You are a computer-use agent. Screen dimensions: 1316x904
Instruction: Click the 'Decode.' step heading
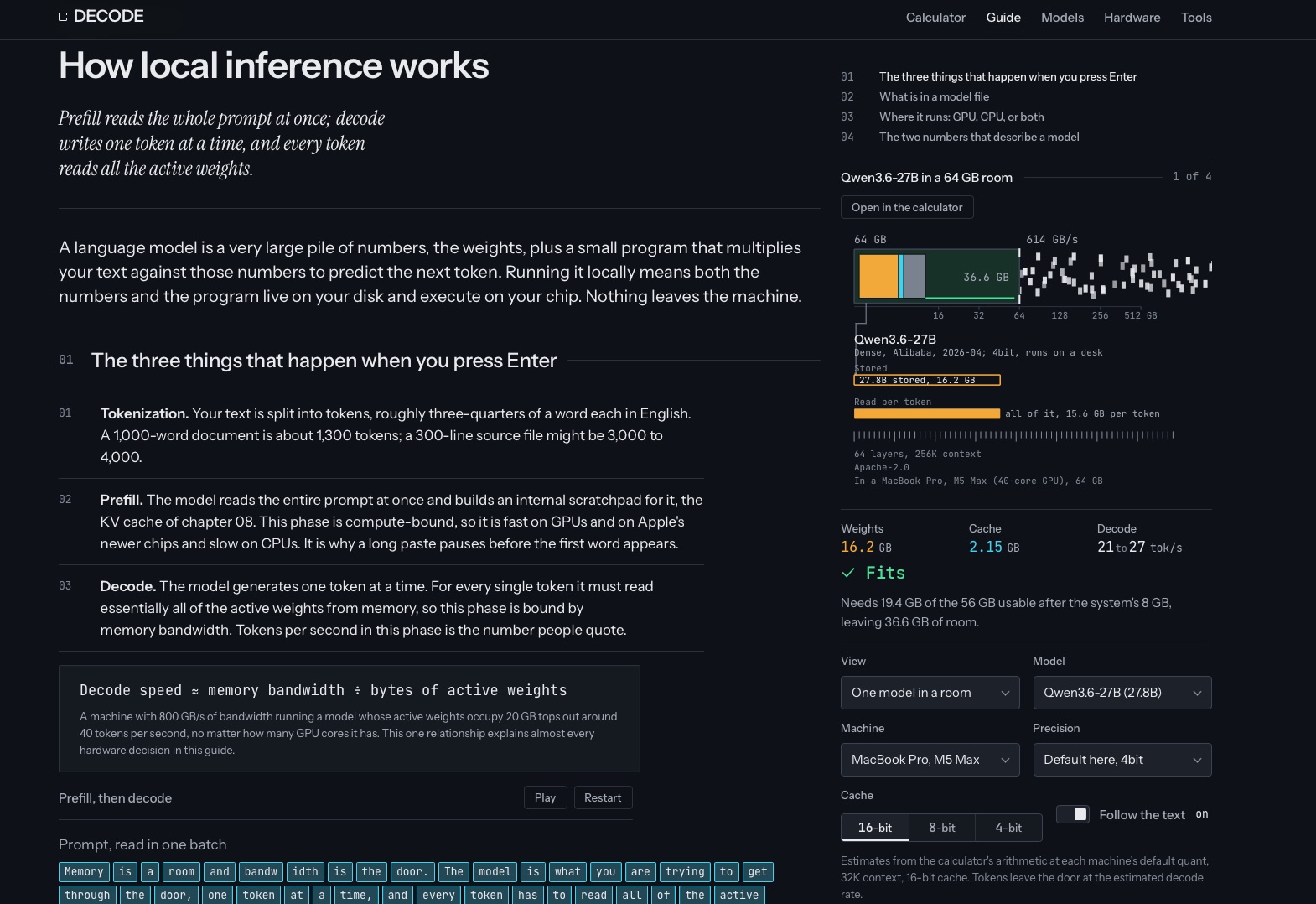[128, 586]
